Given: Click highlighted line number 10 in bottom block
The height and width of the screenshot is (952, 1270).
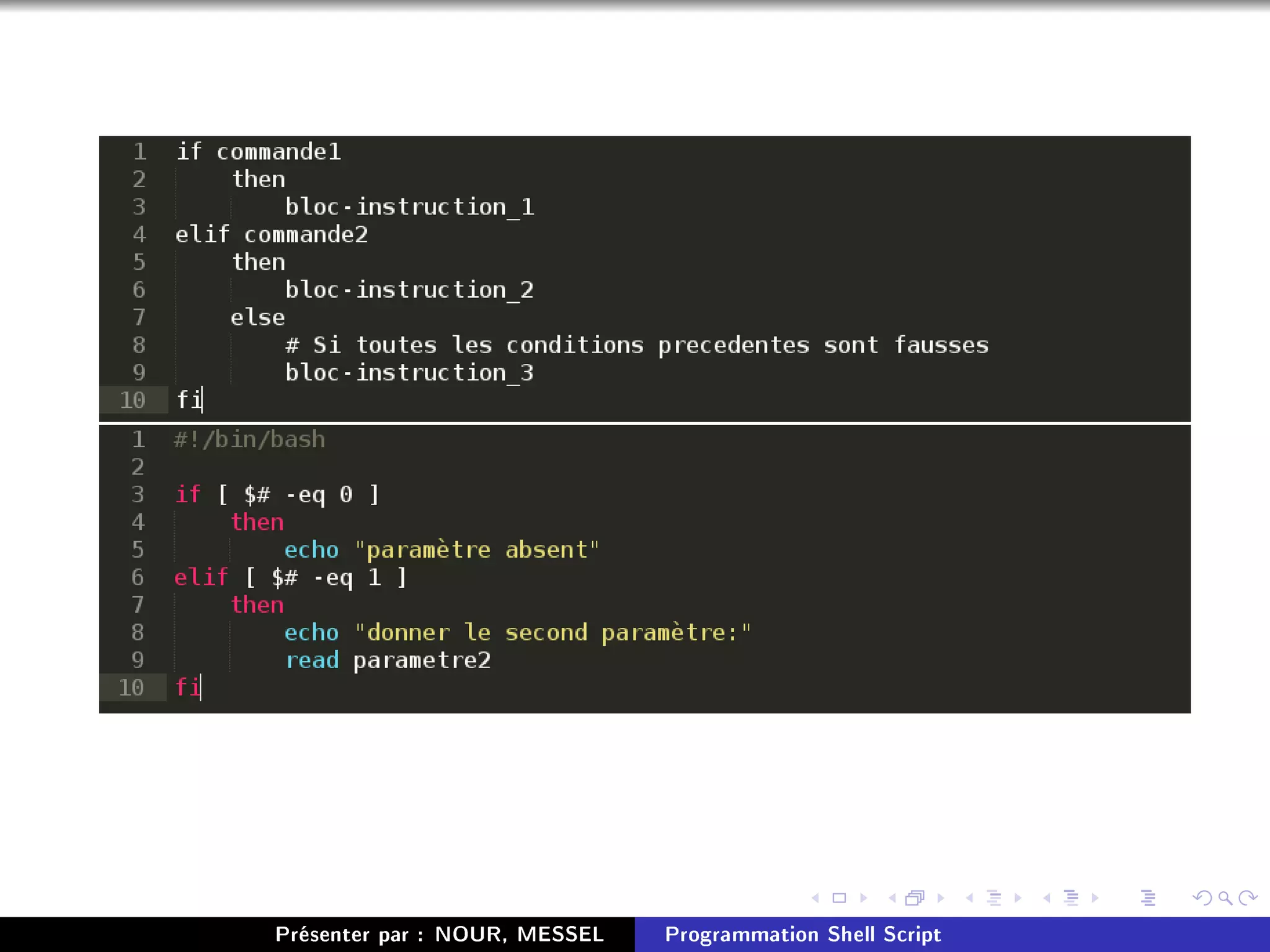Looking at the screenshot, I should tap(131, 687).
